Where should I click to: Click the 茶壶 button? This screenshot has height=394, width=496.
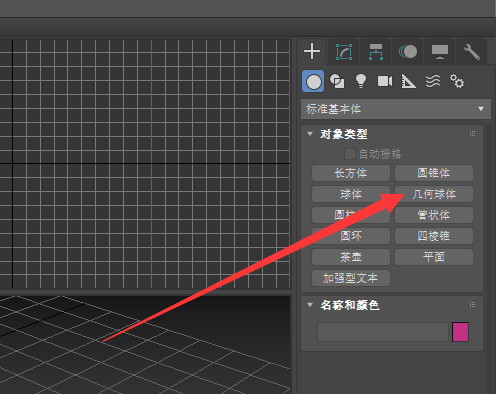pos(351,257)
